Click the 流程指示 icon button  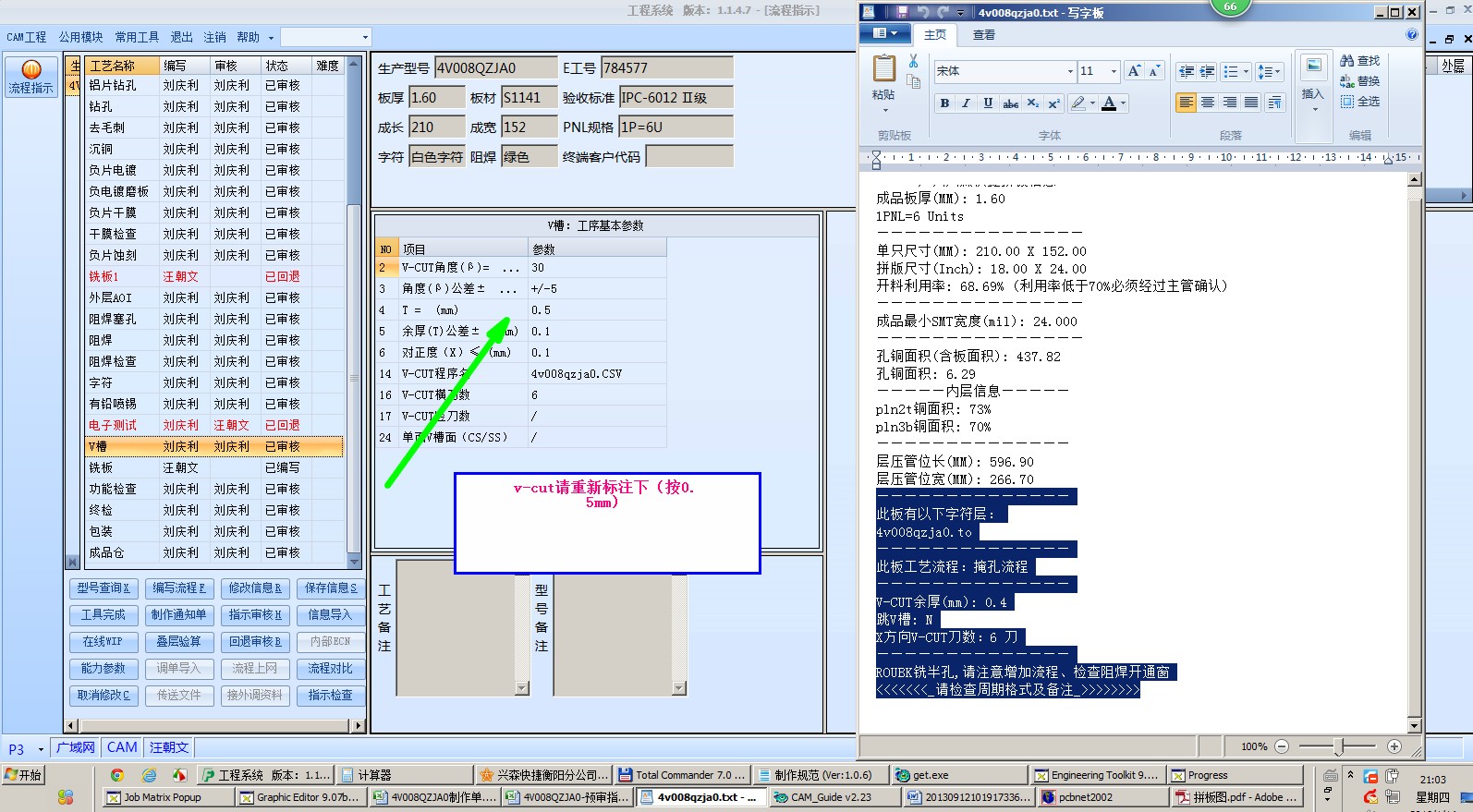pyautogui.click(x=31, y=77)
